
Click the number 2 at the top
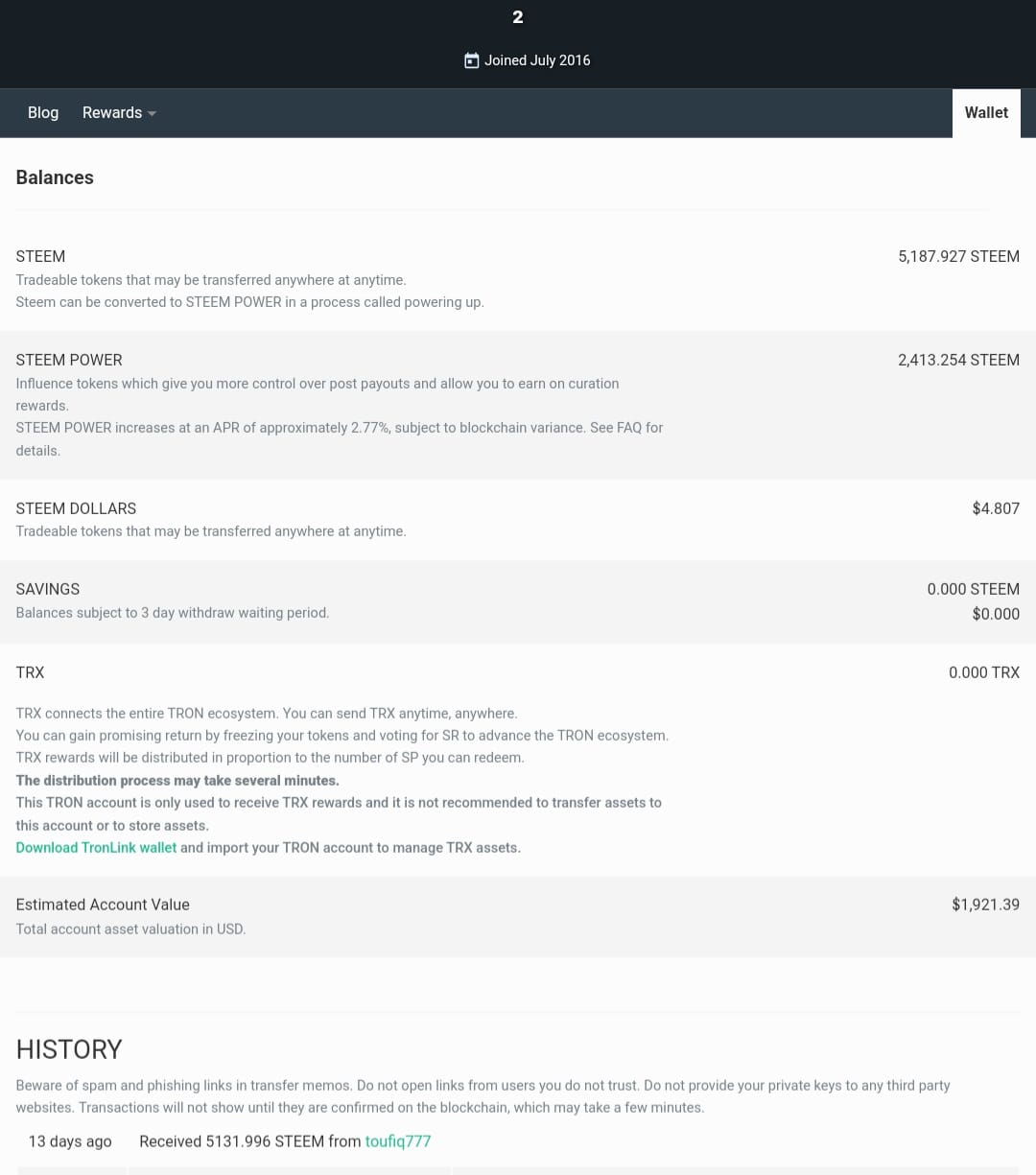tap(518, 17)
